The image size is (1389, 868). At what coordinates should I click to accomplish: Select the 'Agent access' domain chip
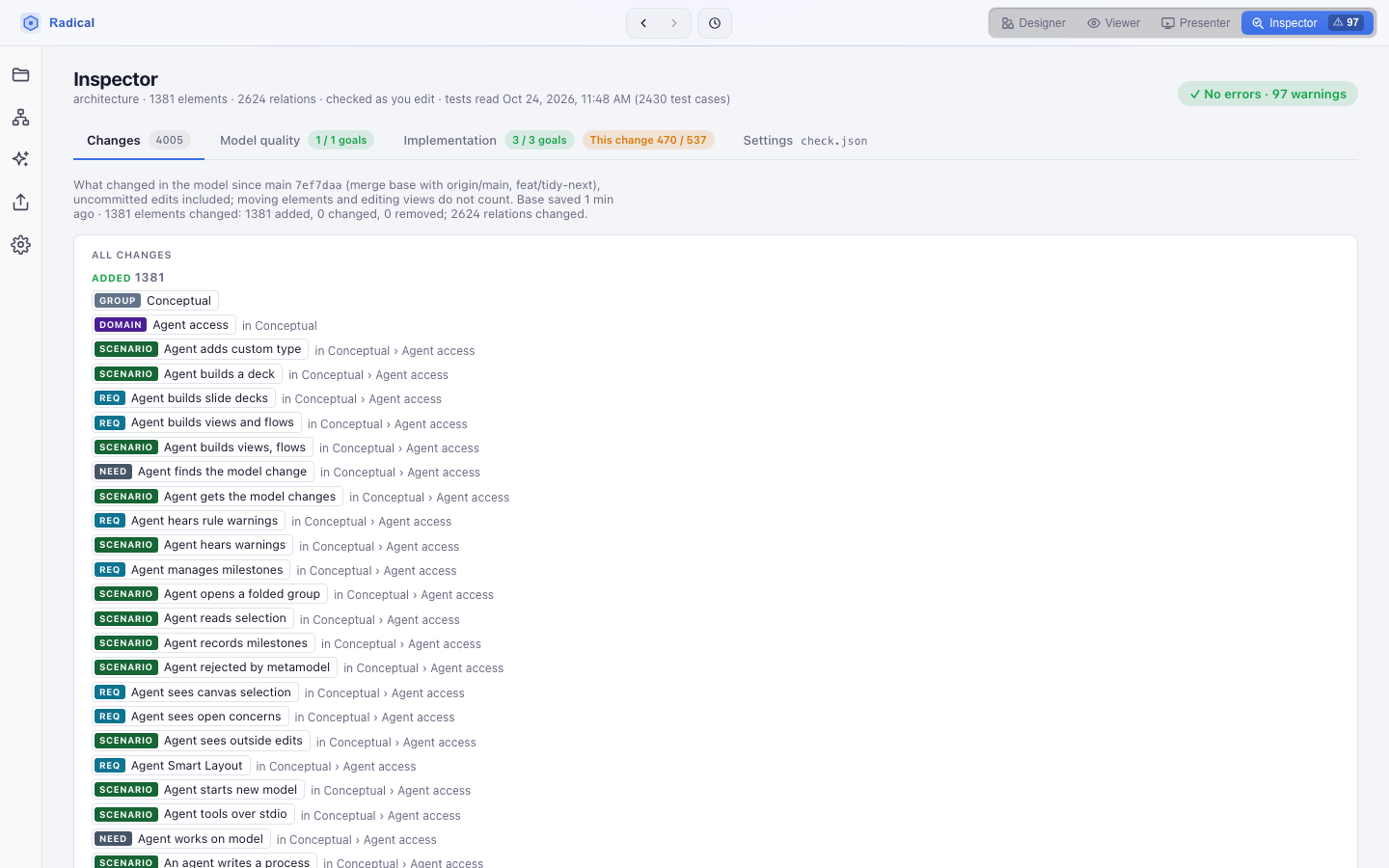164,325
